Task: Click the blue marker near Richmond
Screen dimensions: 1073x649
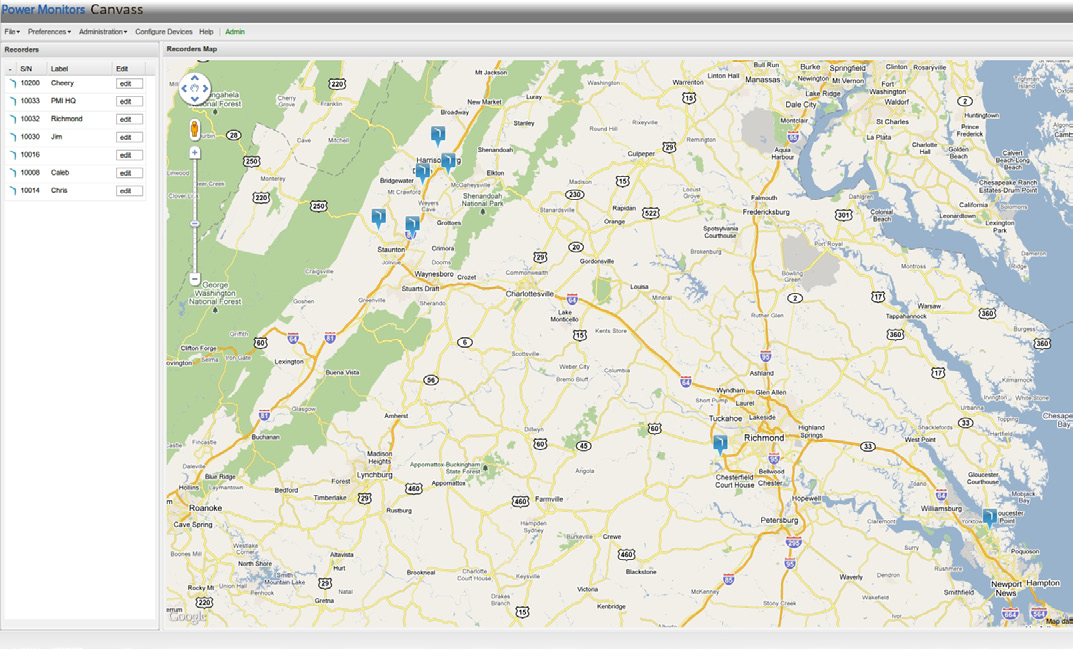Action: [x=719, y=440]
